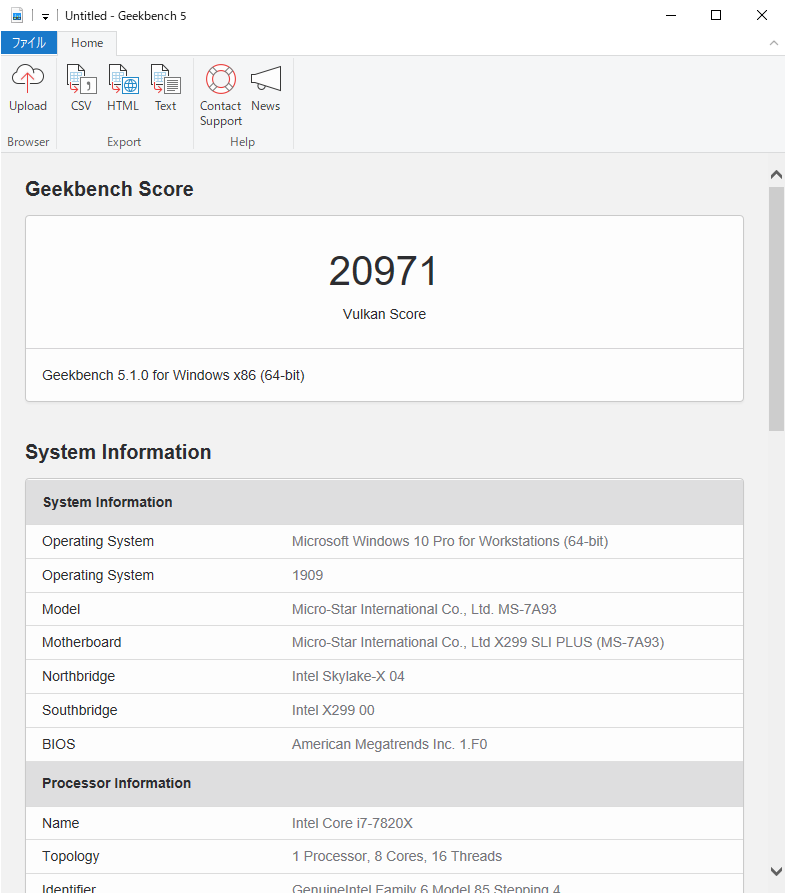The width and height of the screenshot is (786, 894).
Task: Click the Model value MS-7A93
Action: click(x=424, y=609)
